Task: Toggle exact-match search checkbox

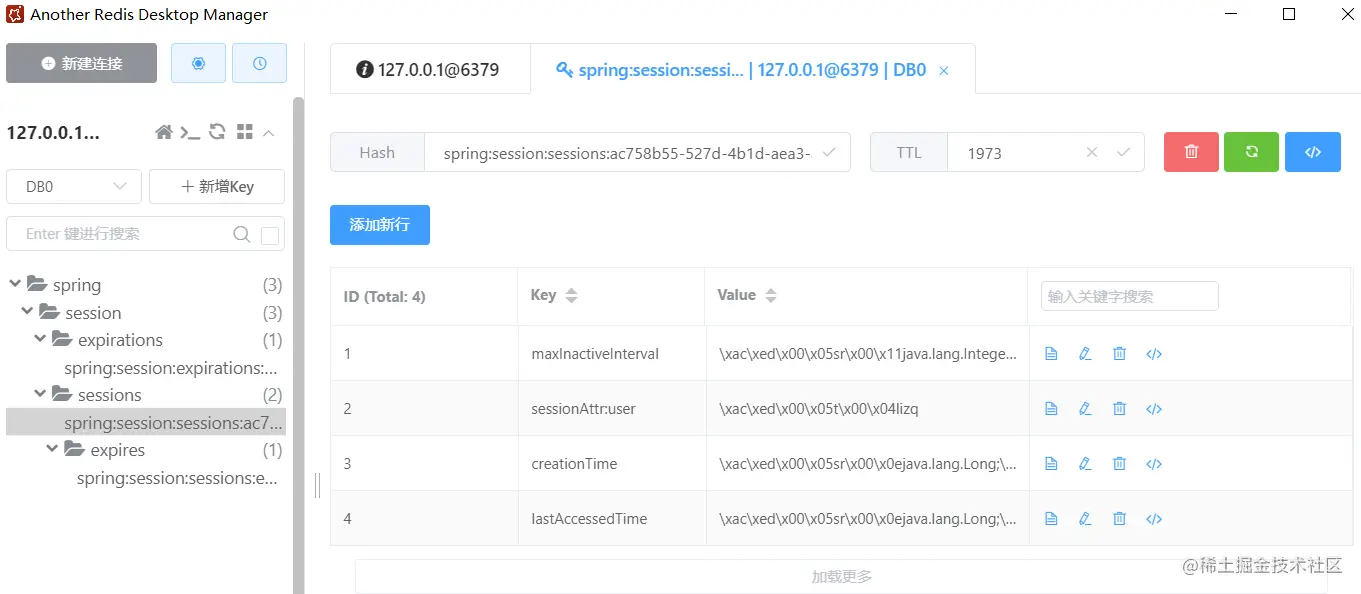Action: (x=270, y=235)
